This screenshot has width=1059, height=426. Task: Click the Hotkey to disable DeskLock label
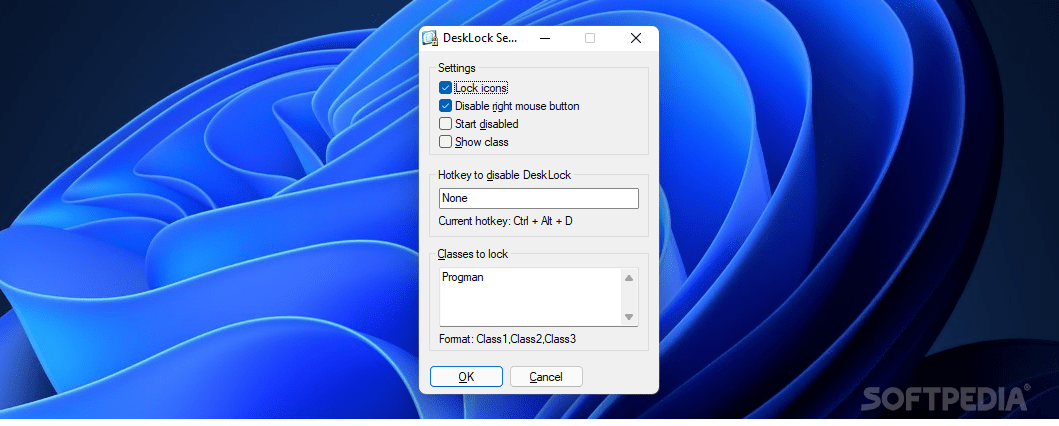pyautogui.click(x=505, y=175)
